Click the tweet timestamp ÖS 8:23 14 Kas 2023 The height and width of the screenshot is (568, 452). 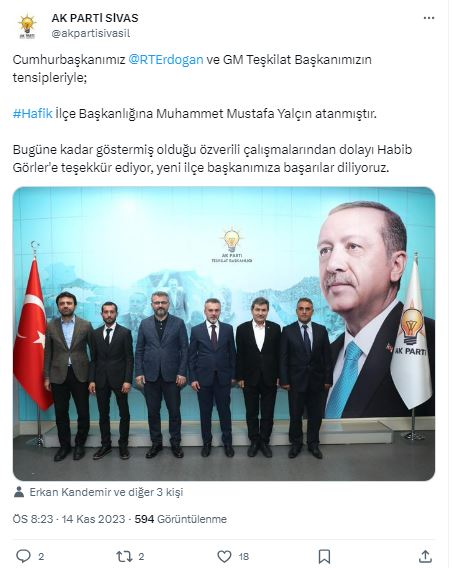pyautogui.click(x=69, y=519)
